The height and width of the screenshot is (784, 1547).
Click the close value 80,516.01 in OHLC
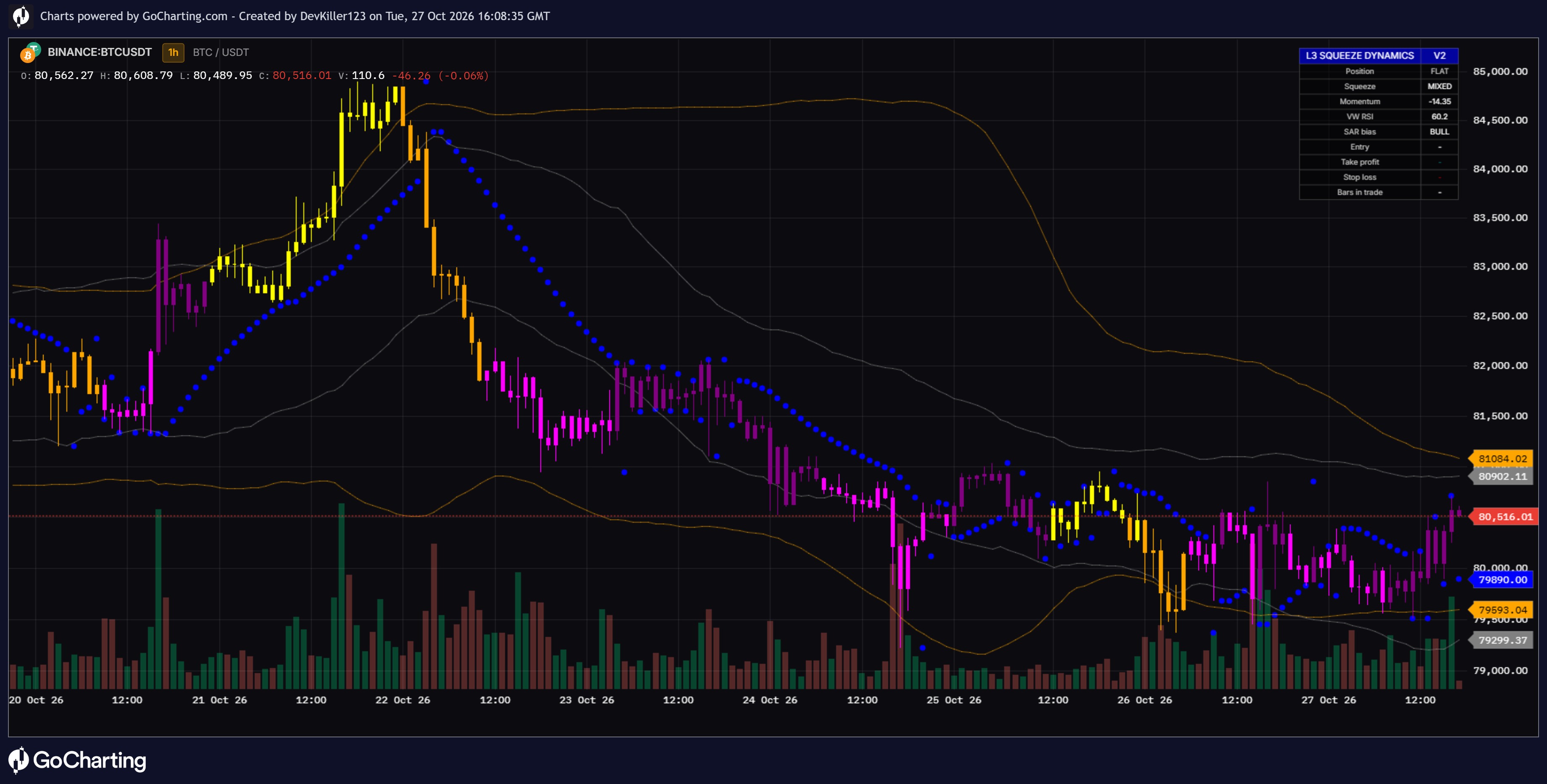tap(302, 75)
